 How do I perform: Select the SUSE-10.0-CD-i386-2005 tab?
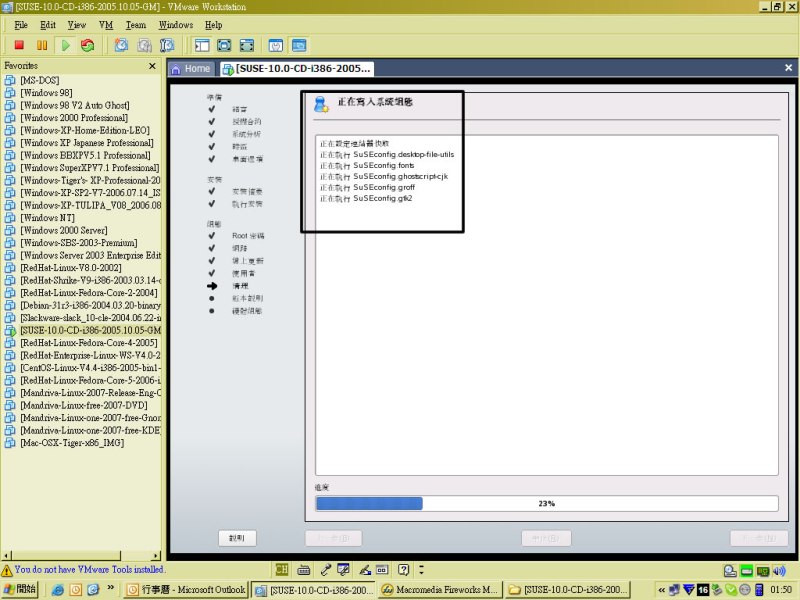tap(297, 68)
